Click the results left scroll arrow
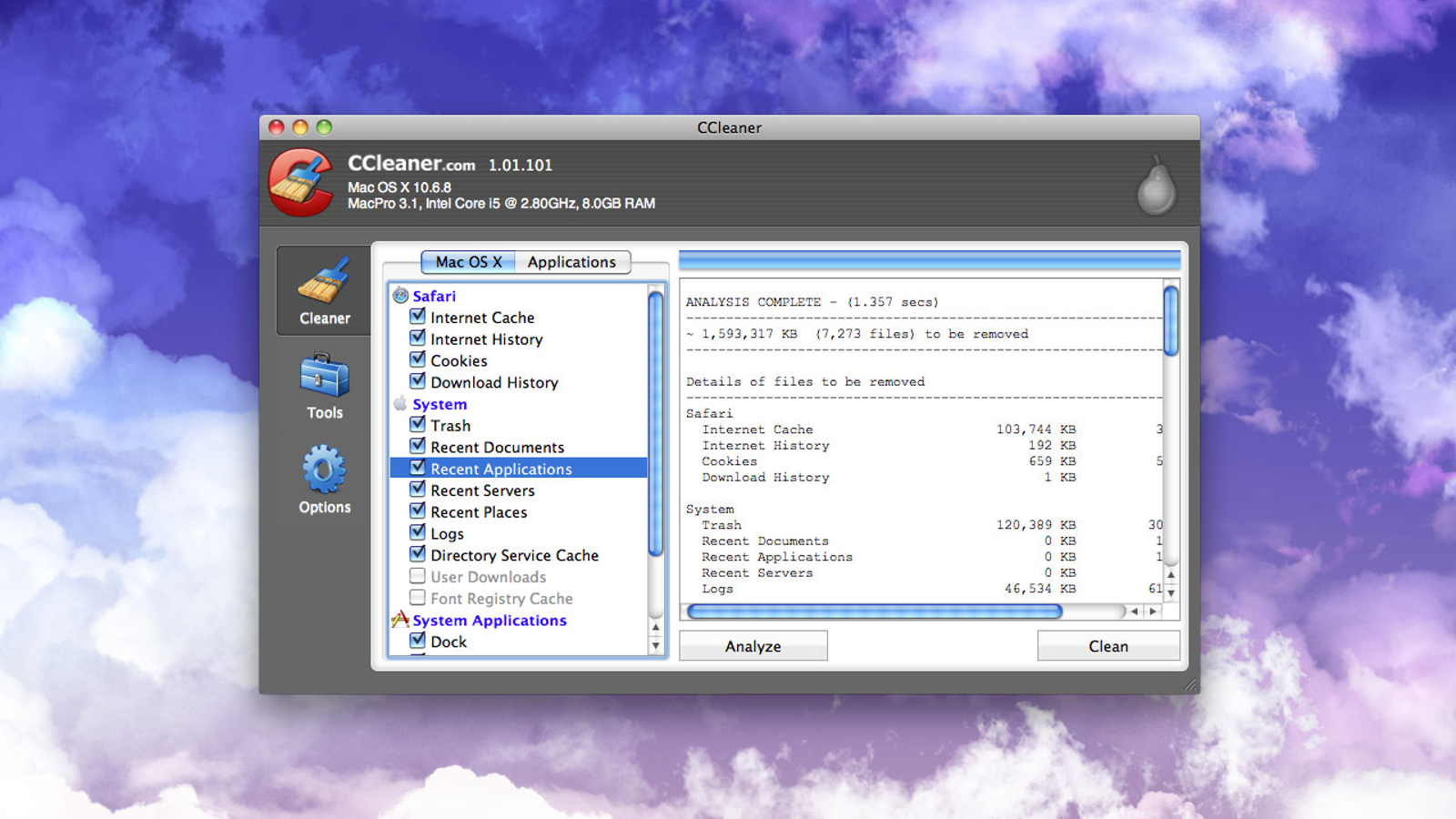1456x819 pixels. 1134,612
